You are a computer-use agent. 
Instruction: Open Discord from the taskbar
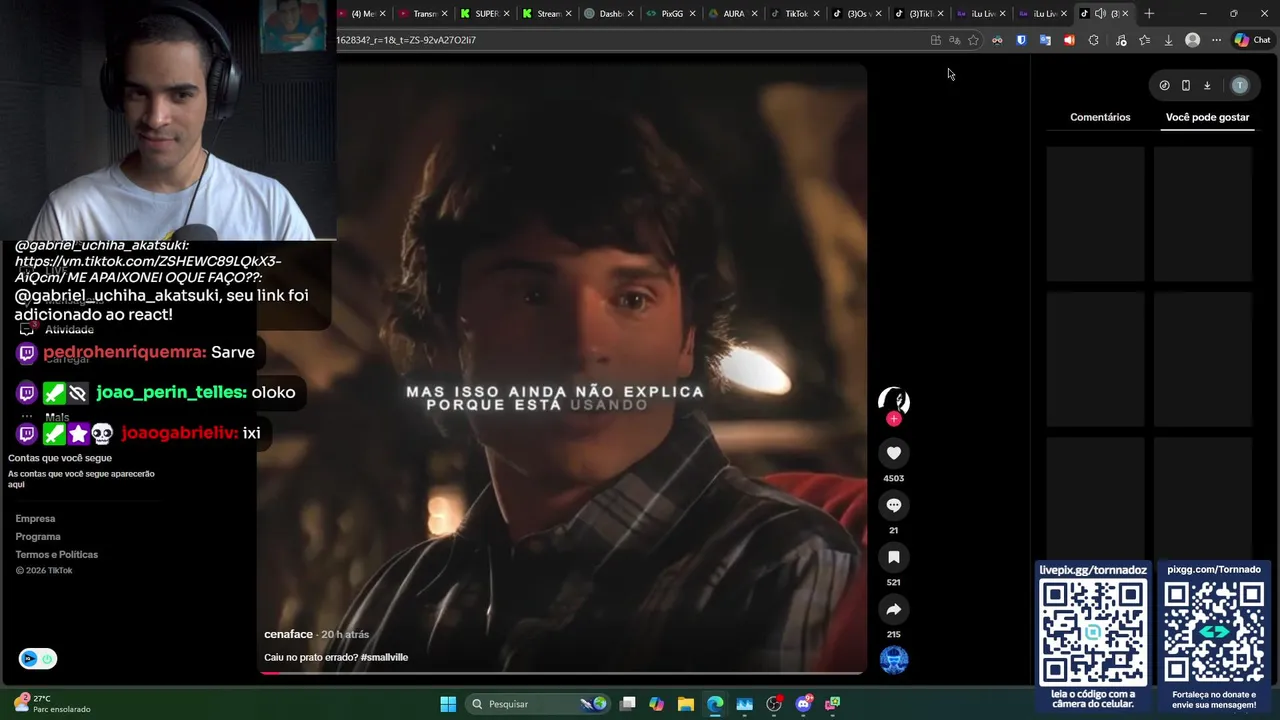point(803,704)
